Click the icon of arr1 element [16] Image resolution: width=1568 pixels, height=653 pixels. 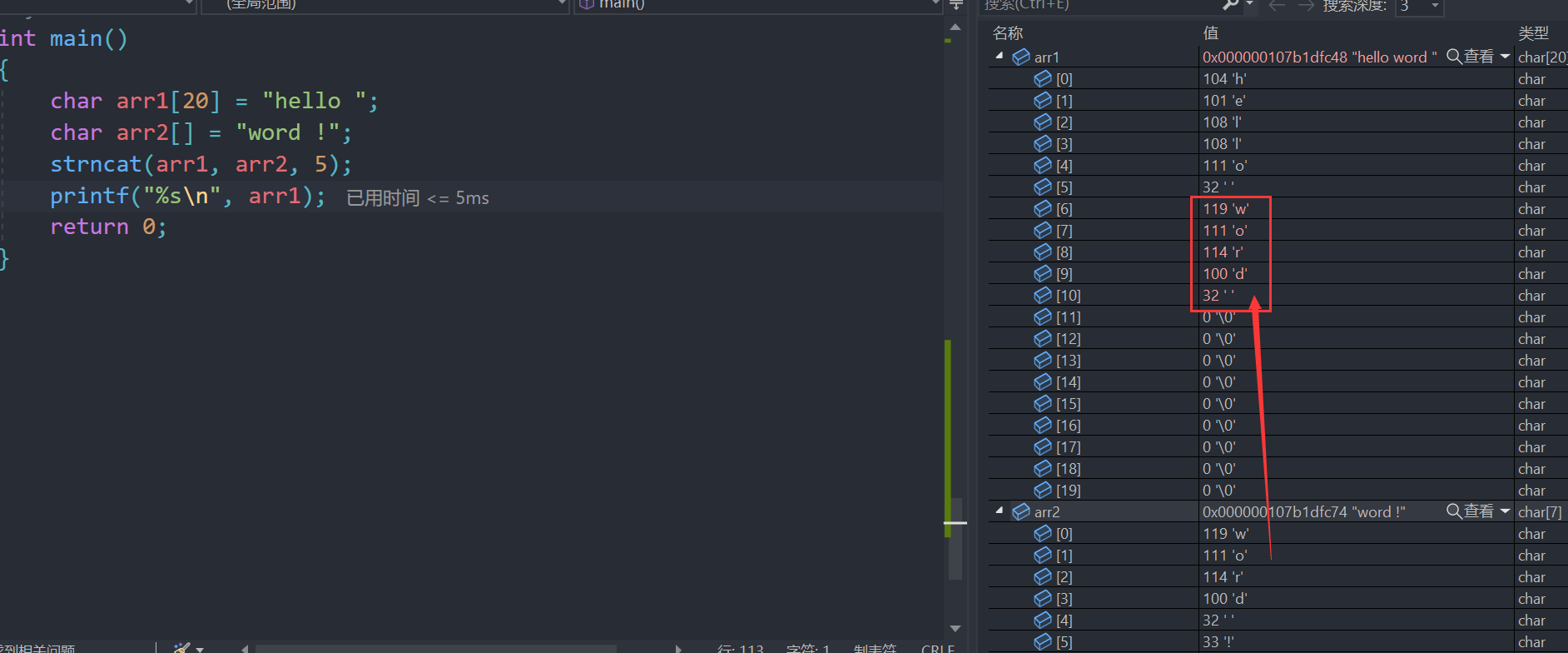coord(1043,425)
